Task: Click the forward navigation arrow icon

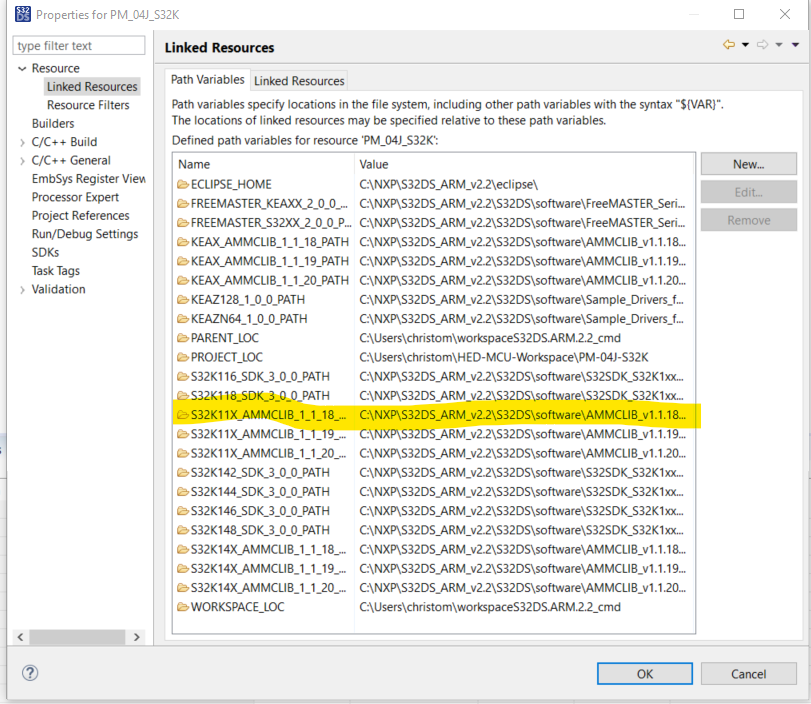Action: [x=762, y=45]
